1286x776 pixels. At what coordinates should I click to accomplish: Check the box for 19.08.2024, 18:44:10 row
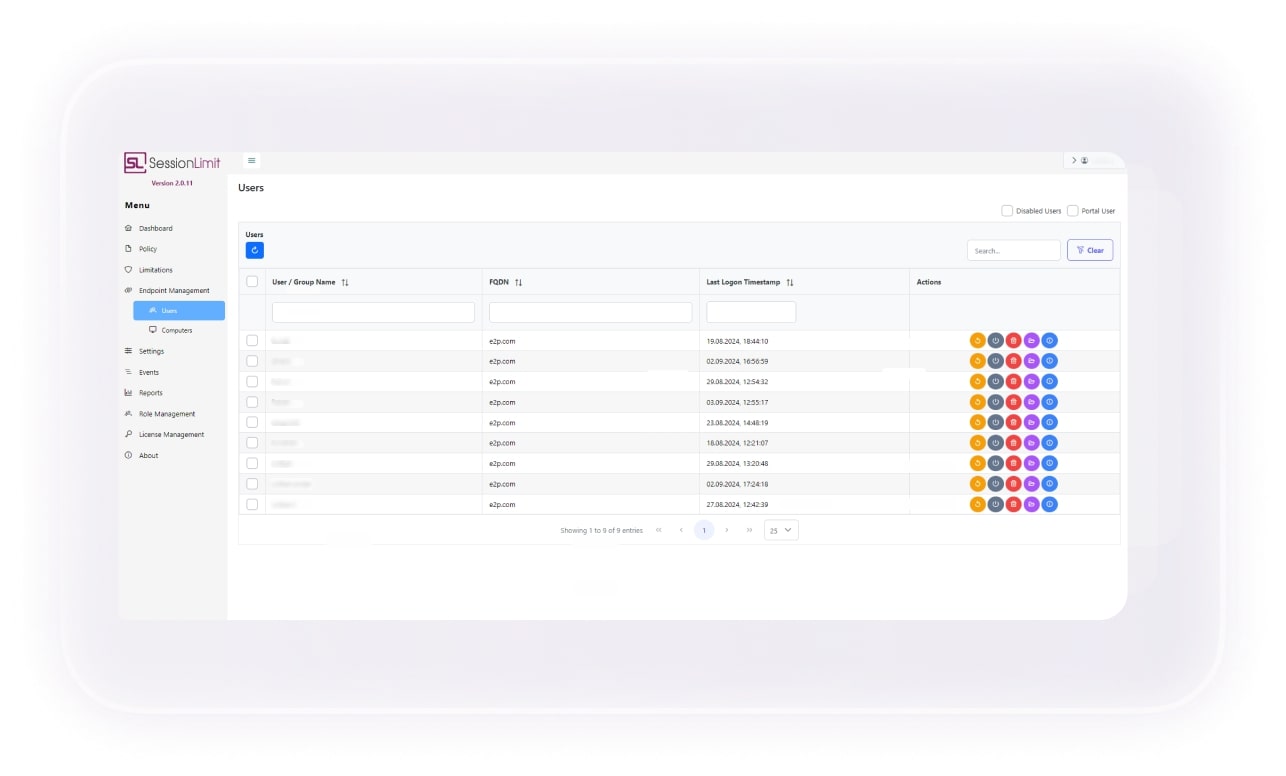[x=252, y=341]
